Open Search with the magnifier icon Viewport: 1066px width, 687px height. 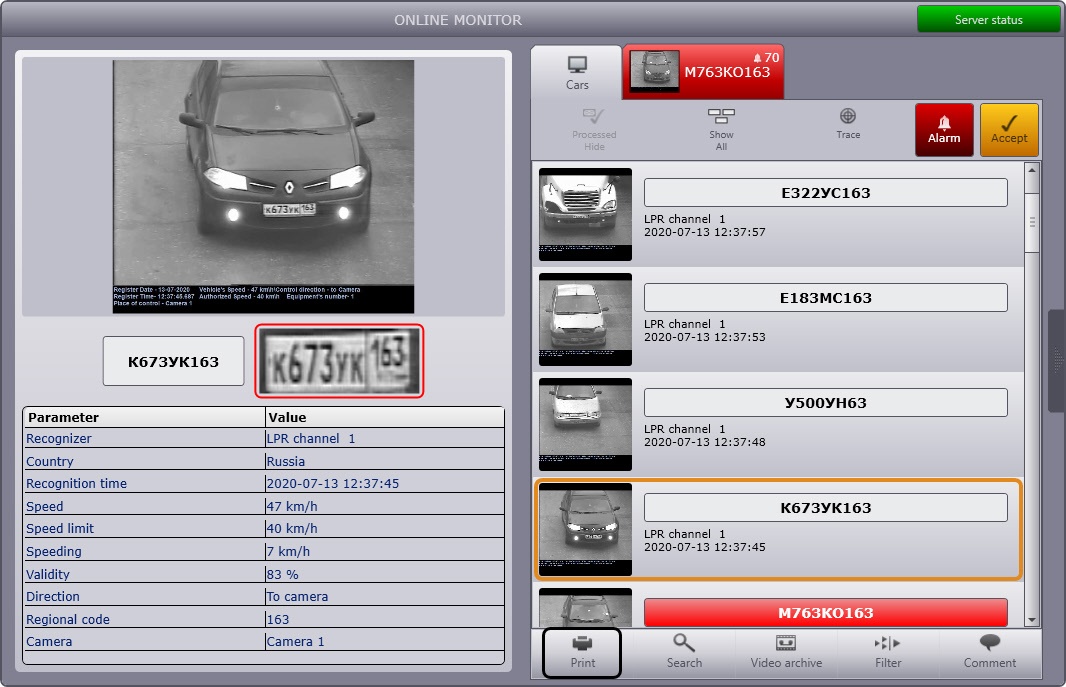coord(684,651)
